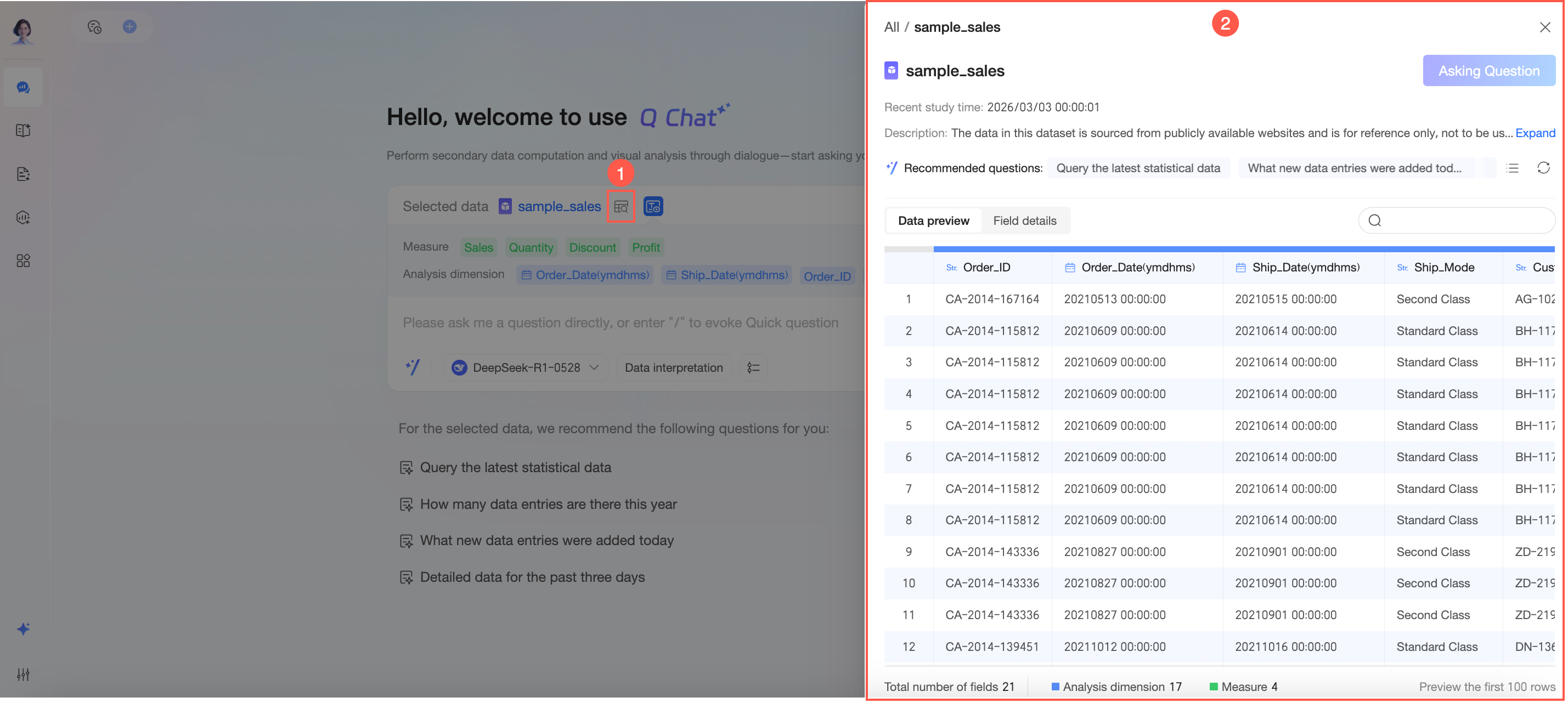
Task: Choose 'Query the latest statistical data' in main list
Action: [515, 468]
